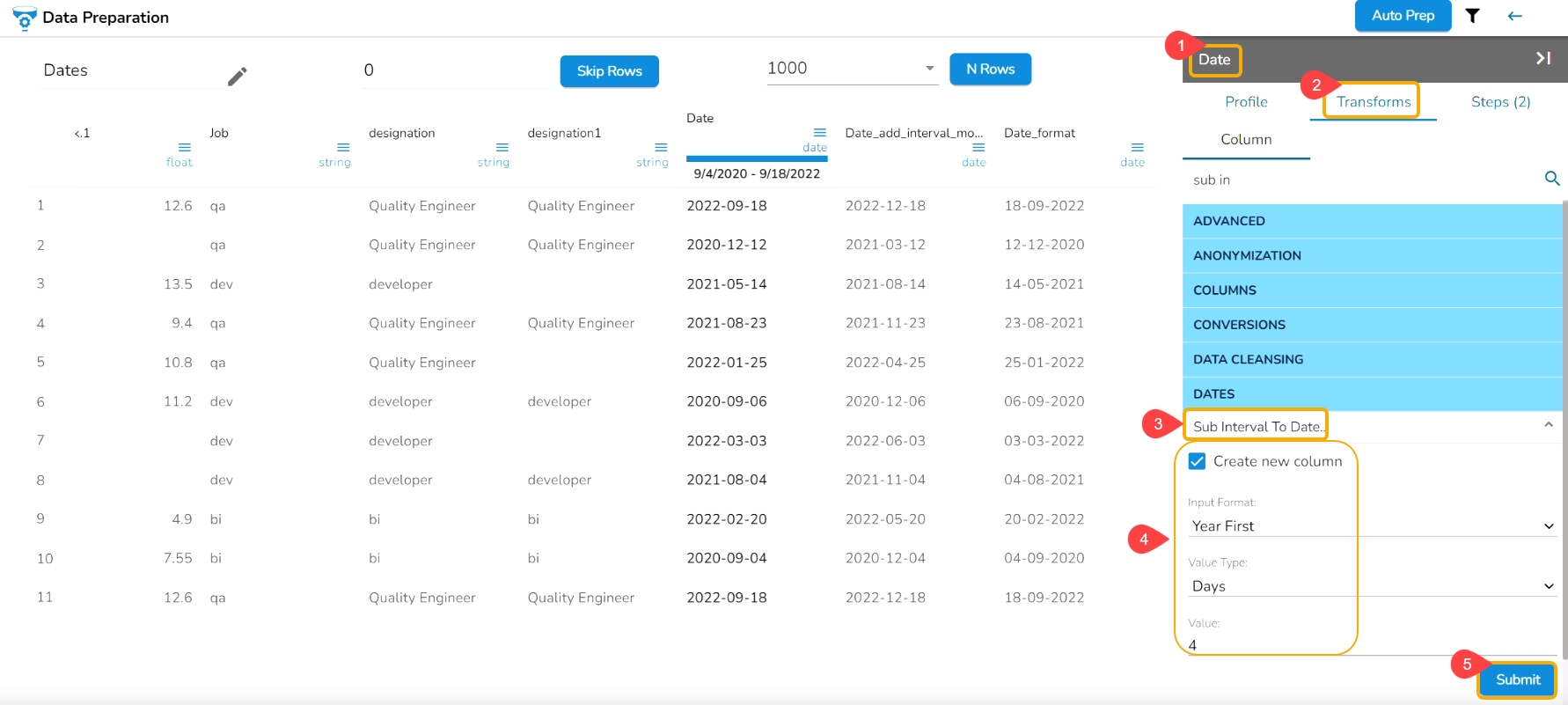Click the search magnifier icon
The image size is (1568, 705).
(x=1552, y=179)
